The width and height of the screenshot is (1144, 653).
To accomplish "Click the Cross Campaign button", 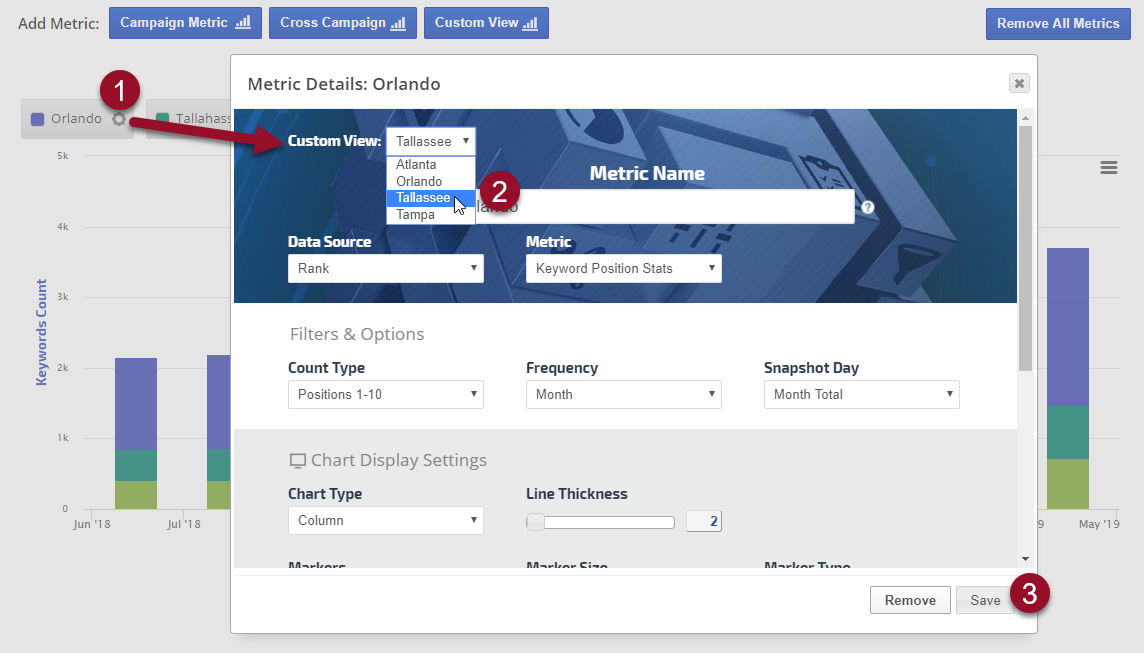I will (342, 23).
